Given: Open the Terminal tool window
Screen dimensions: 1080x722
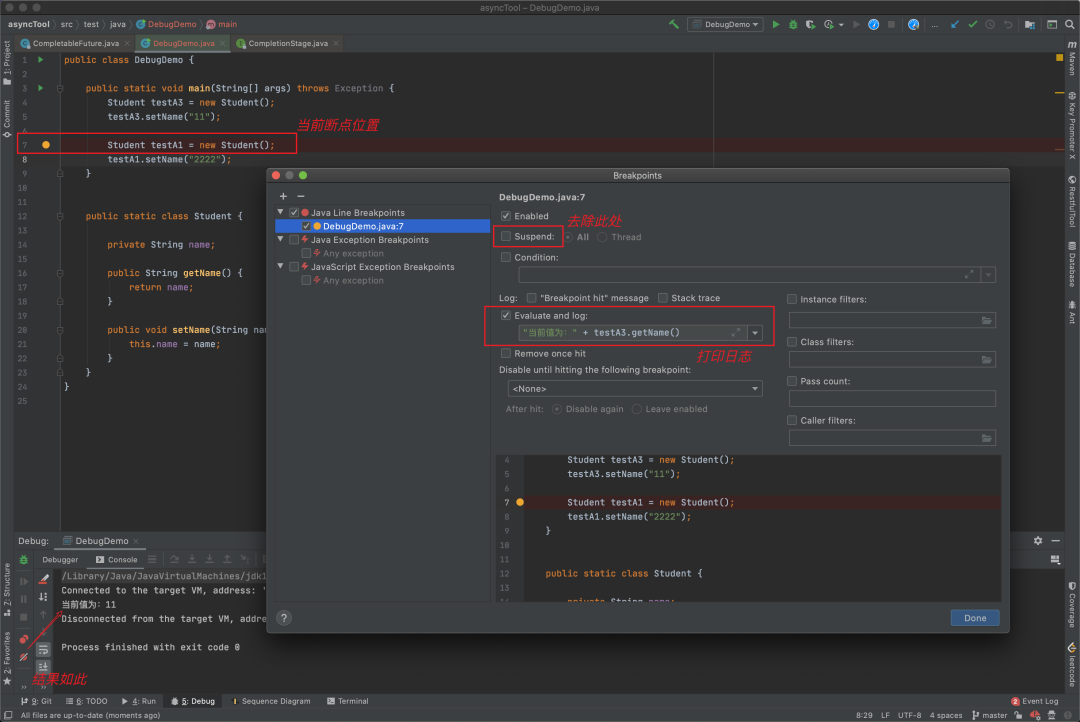Looking at the screenshot, I should [347, 701].
